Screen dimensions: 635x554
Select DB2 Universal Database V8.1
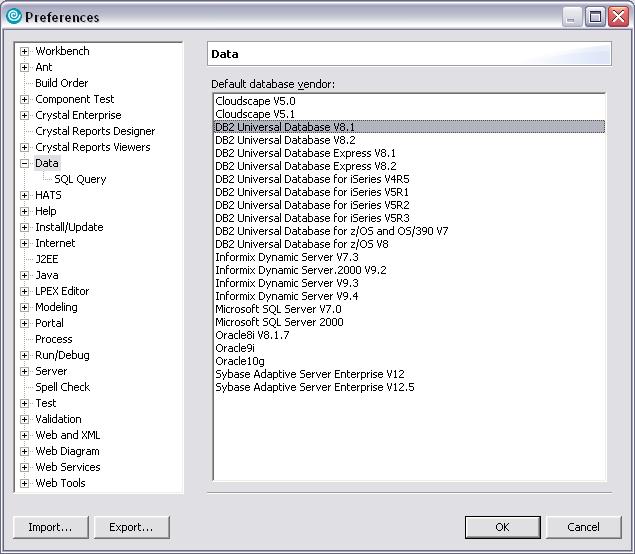coord(409,127)
